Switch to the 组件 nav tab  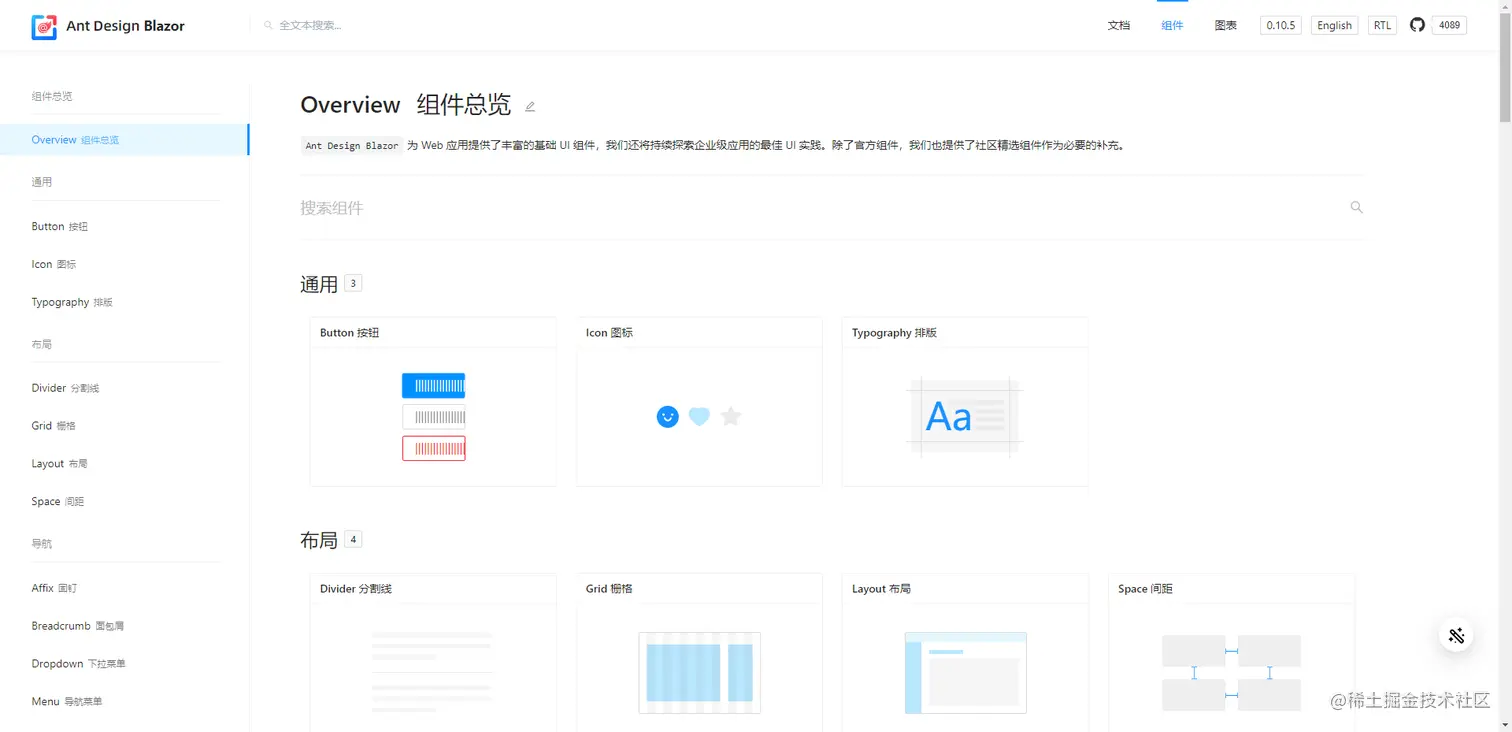tap(1172, 25)
